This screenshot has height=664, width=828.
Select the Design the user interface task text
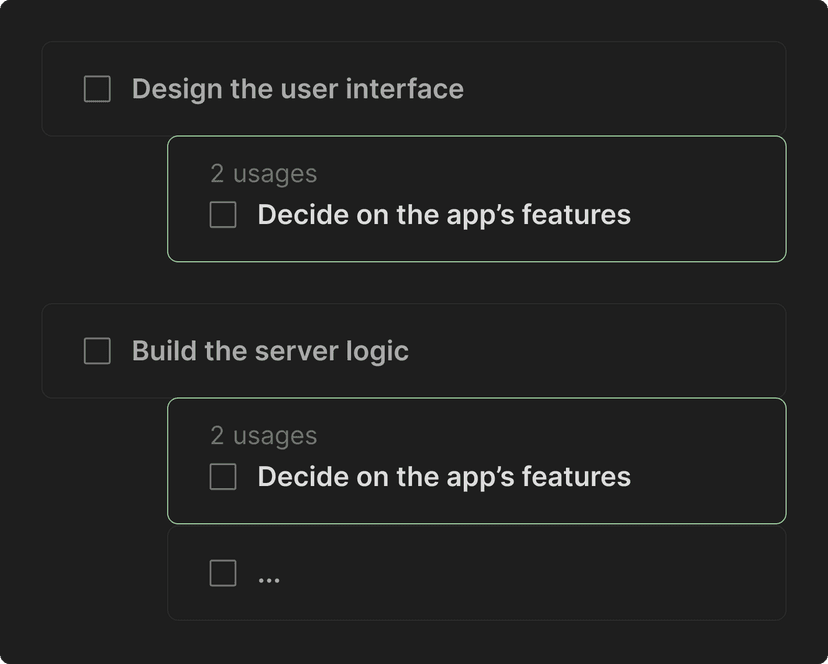[x=298, y=89]
